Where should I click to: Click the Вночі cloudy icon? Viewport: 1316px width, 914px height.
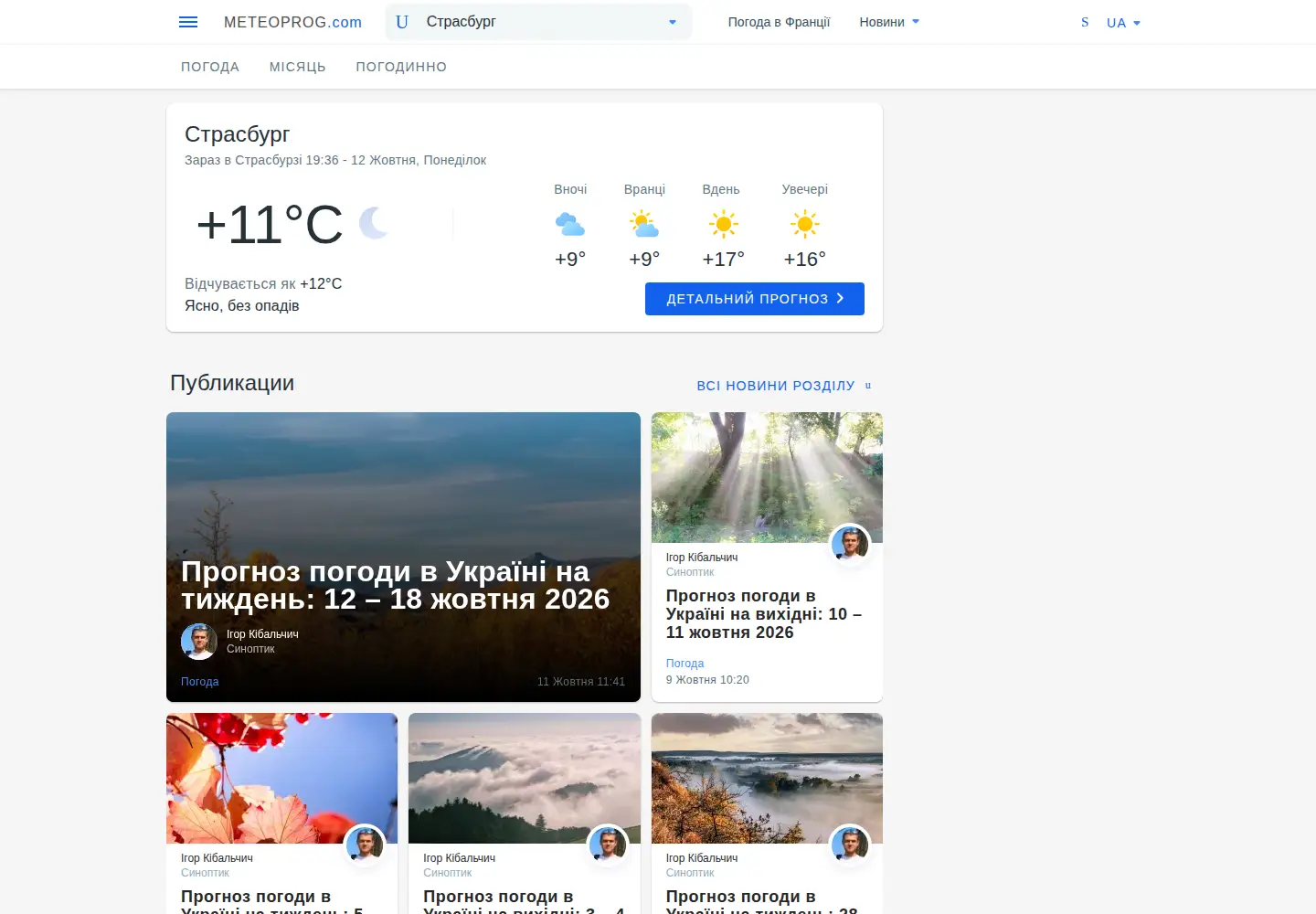tap(570, 224)
